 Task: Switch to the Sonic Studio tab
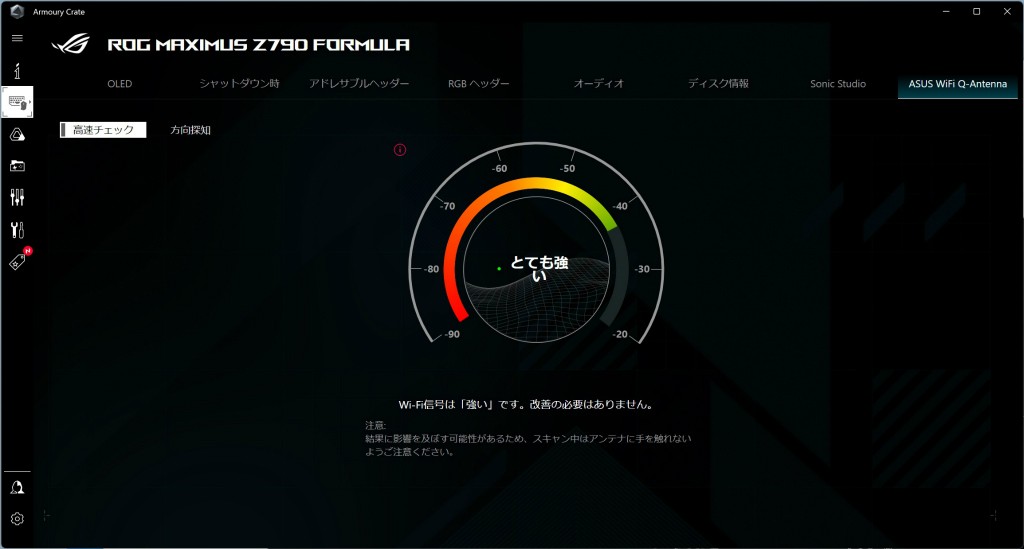pyautogui.click(x=838, y=84)
